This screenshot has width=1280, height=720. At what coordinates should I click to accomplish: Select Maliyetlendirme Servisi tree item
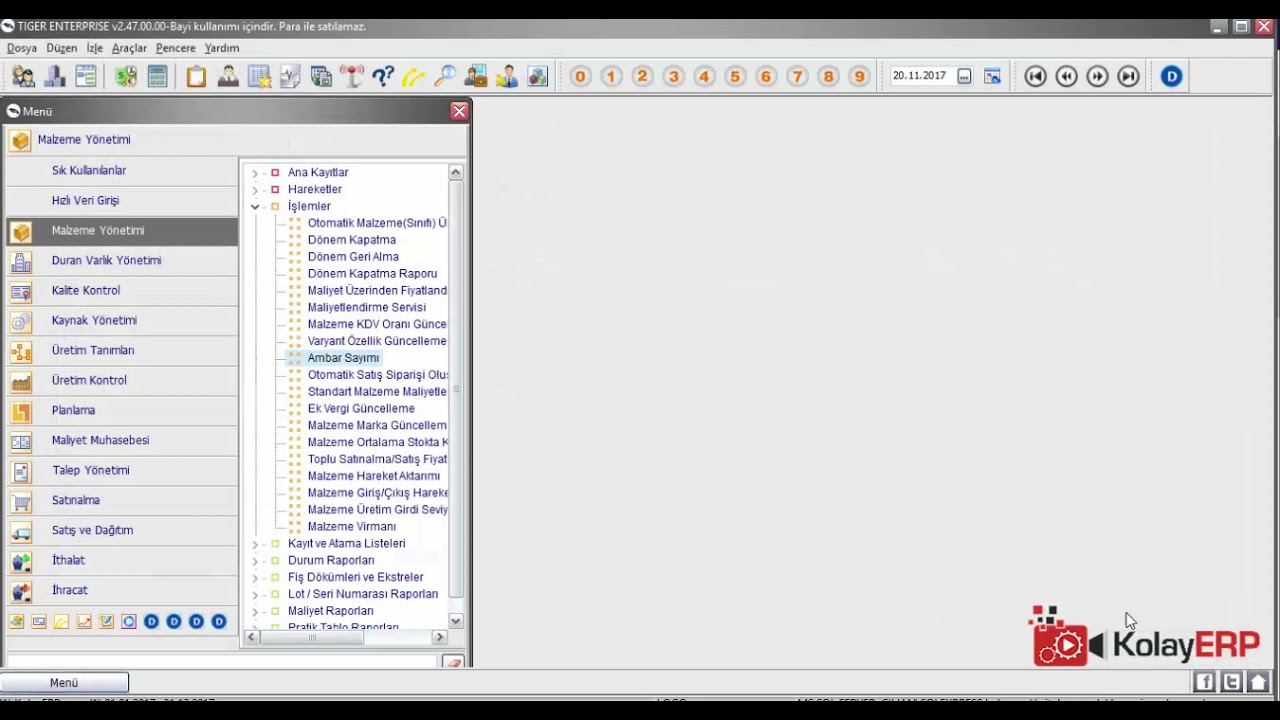click(x=366, y=307)
